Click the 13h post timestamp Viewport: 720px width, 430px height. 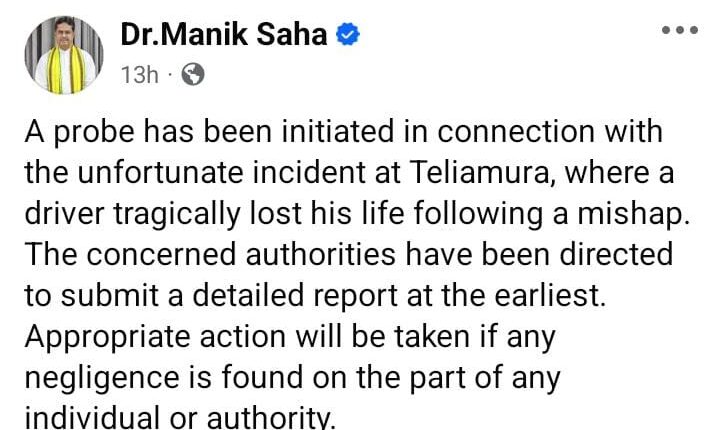(138, 74)
